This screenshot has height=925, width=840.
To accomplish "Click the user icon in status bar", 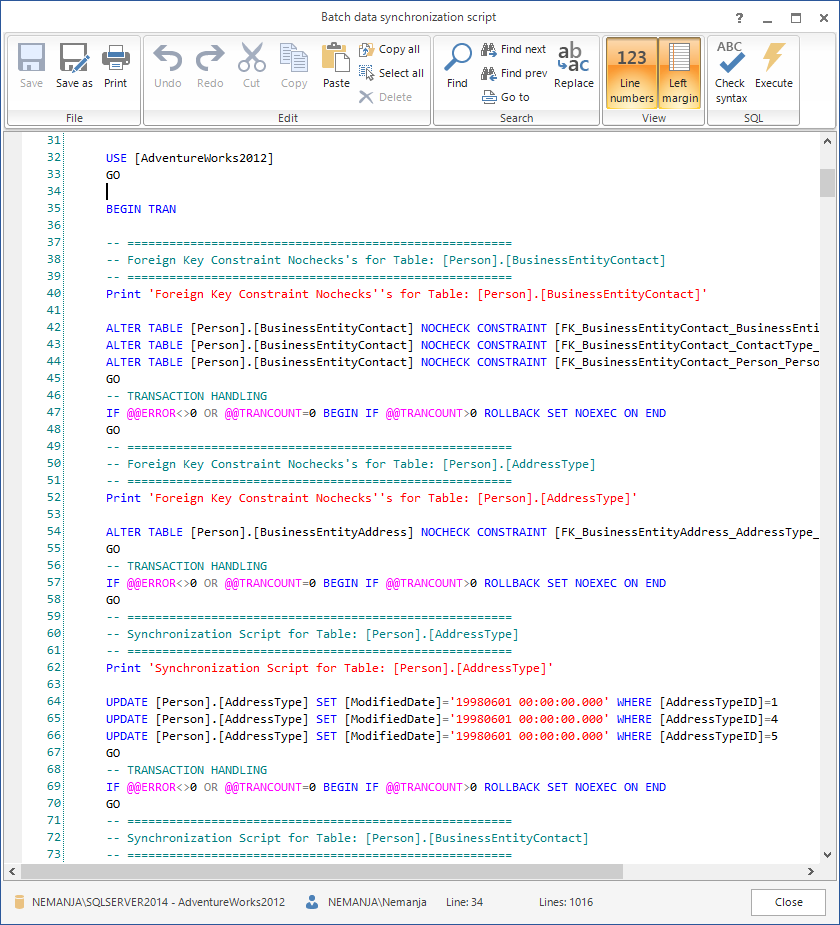I will [312, 902].
